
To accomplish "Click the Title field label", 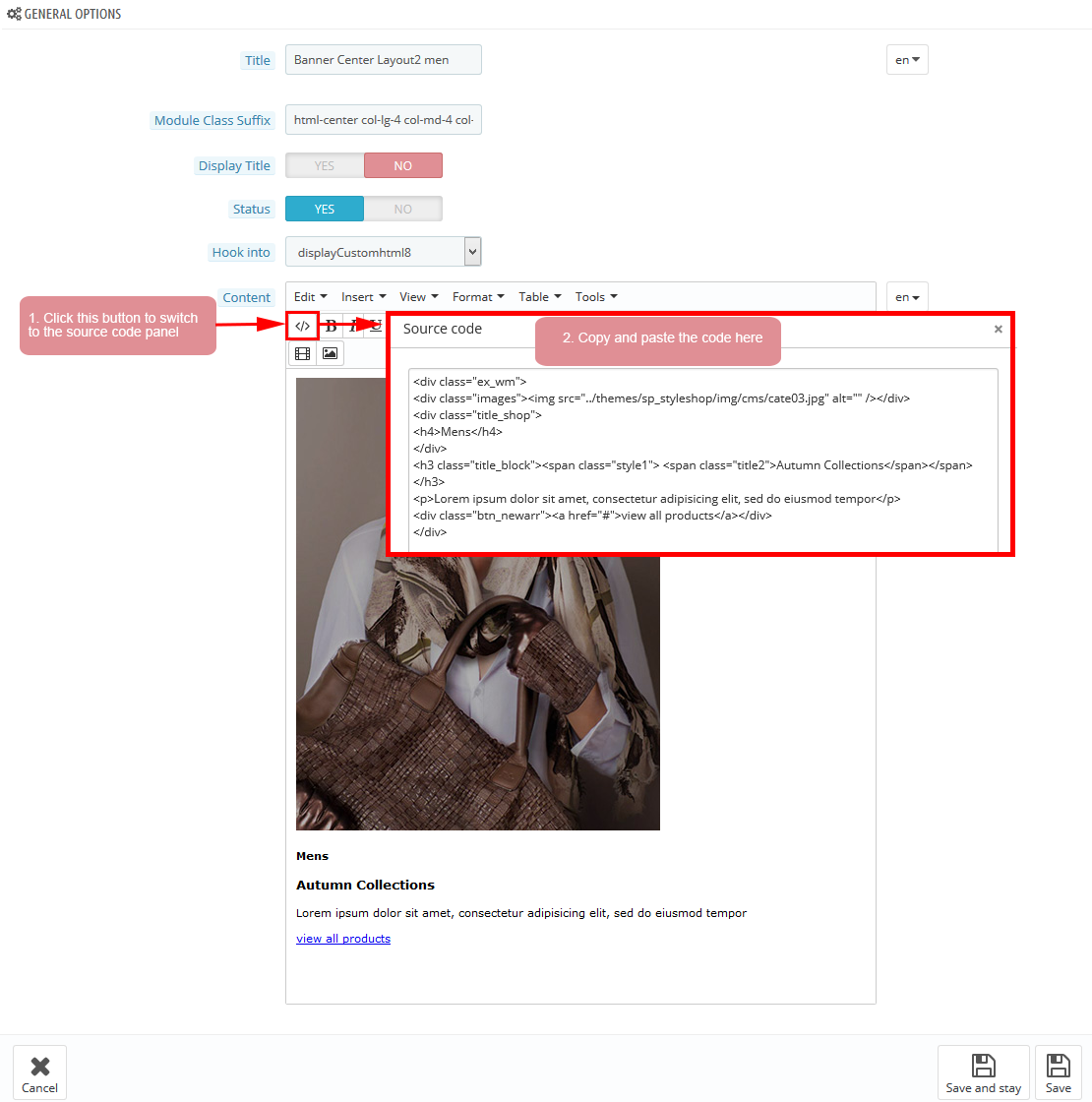I will tap(257, 61).
